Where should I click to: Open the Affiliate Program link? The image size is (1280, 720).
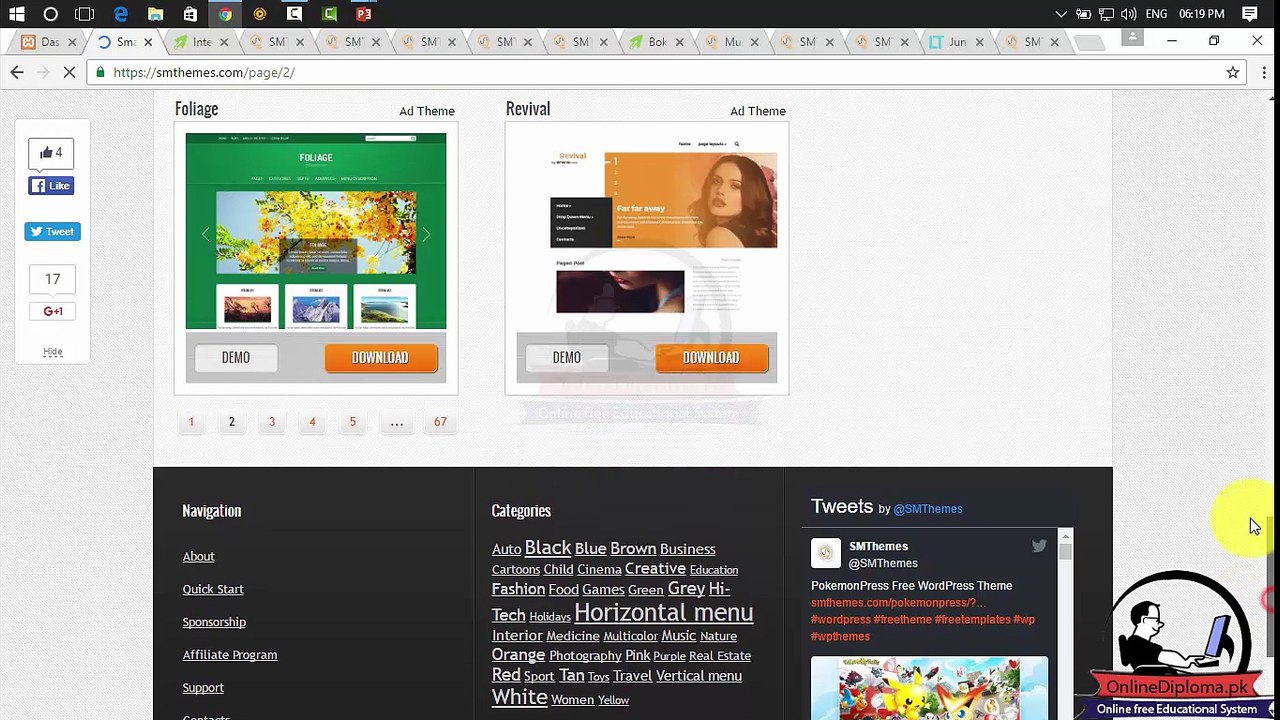pyautogui.click(x=230, y=655)
